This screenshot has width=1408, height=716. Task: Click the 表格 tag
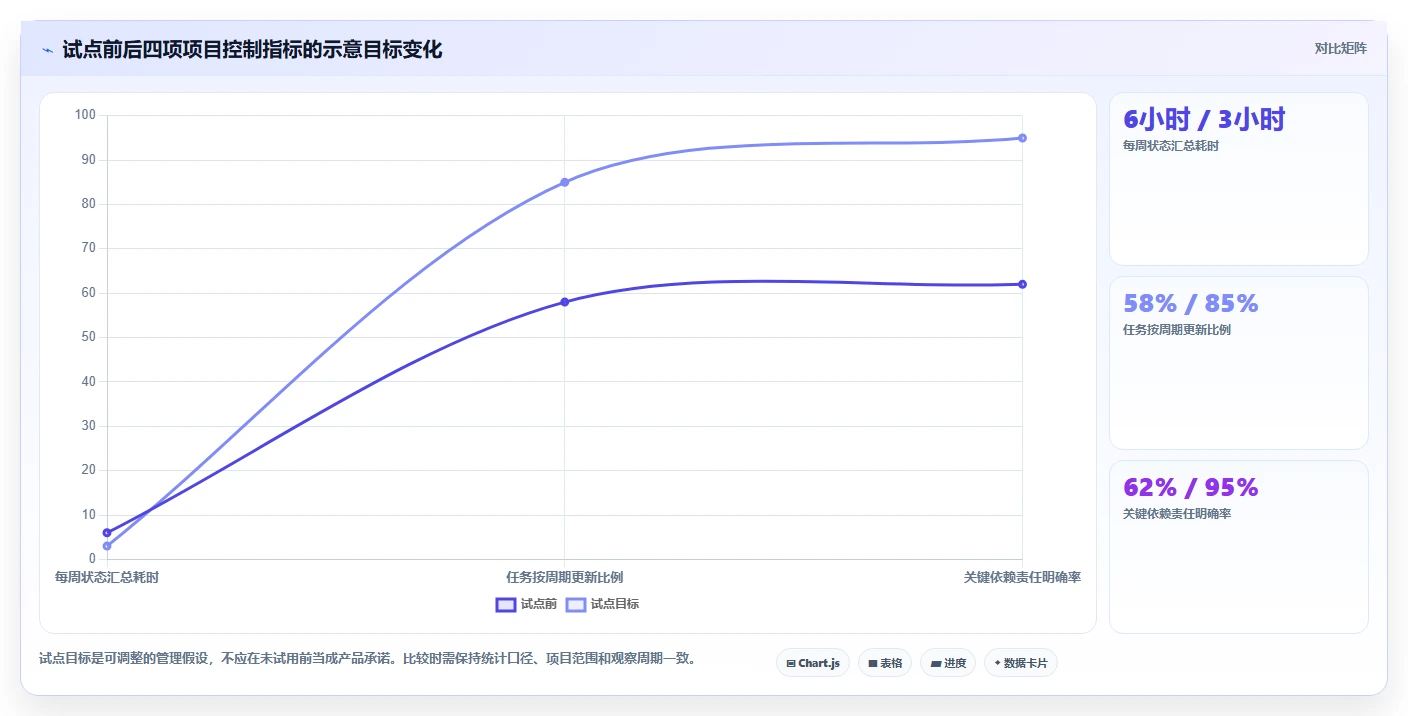tap(885, 663)
